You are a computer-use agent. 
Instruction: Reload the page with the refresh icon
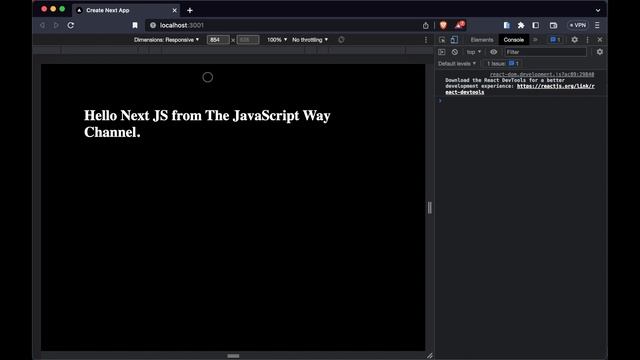click(x=71, y=25)
